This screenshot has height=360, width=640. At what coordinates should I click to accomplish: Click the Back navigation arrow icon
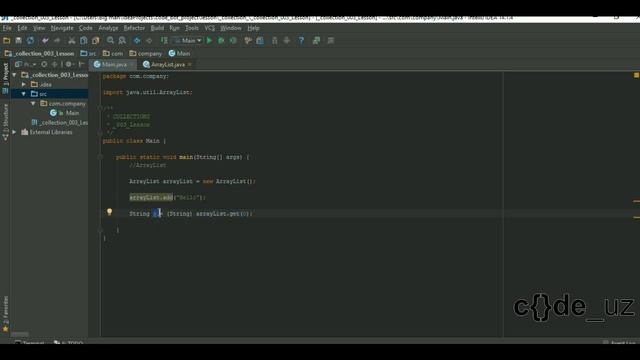point(137,40)
